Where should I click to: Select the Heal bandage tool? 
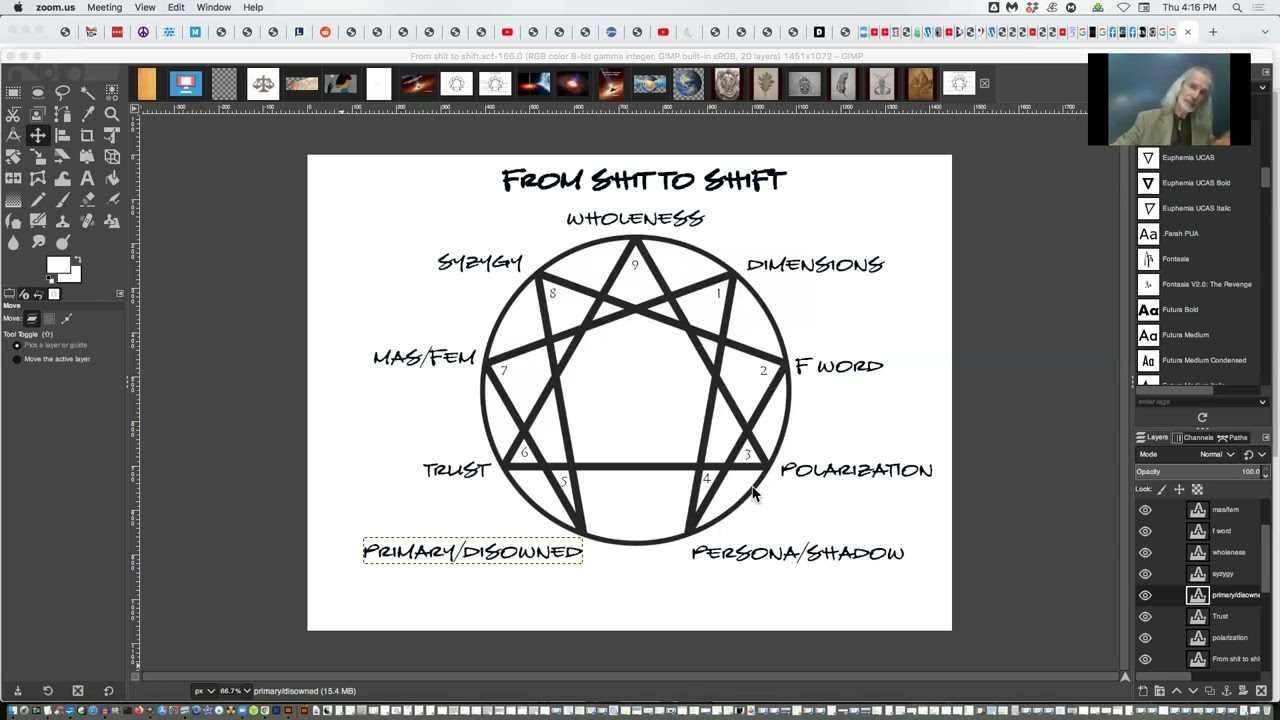[x=87, y=220]
